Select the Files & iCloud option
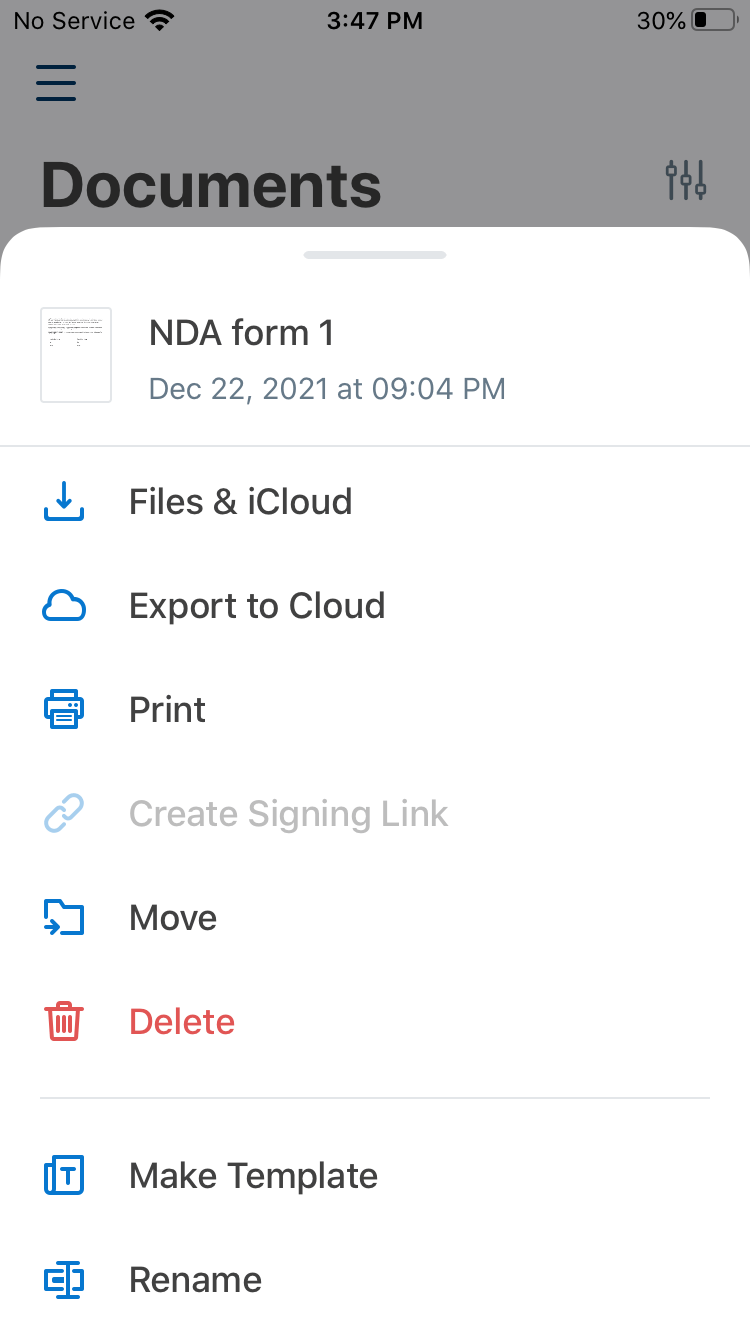The height and width of the screenshot is (1334, 750). coord(240,501)
